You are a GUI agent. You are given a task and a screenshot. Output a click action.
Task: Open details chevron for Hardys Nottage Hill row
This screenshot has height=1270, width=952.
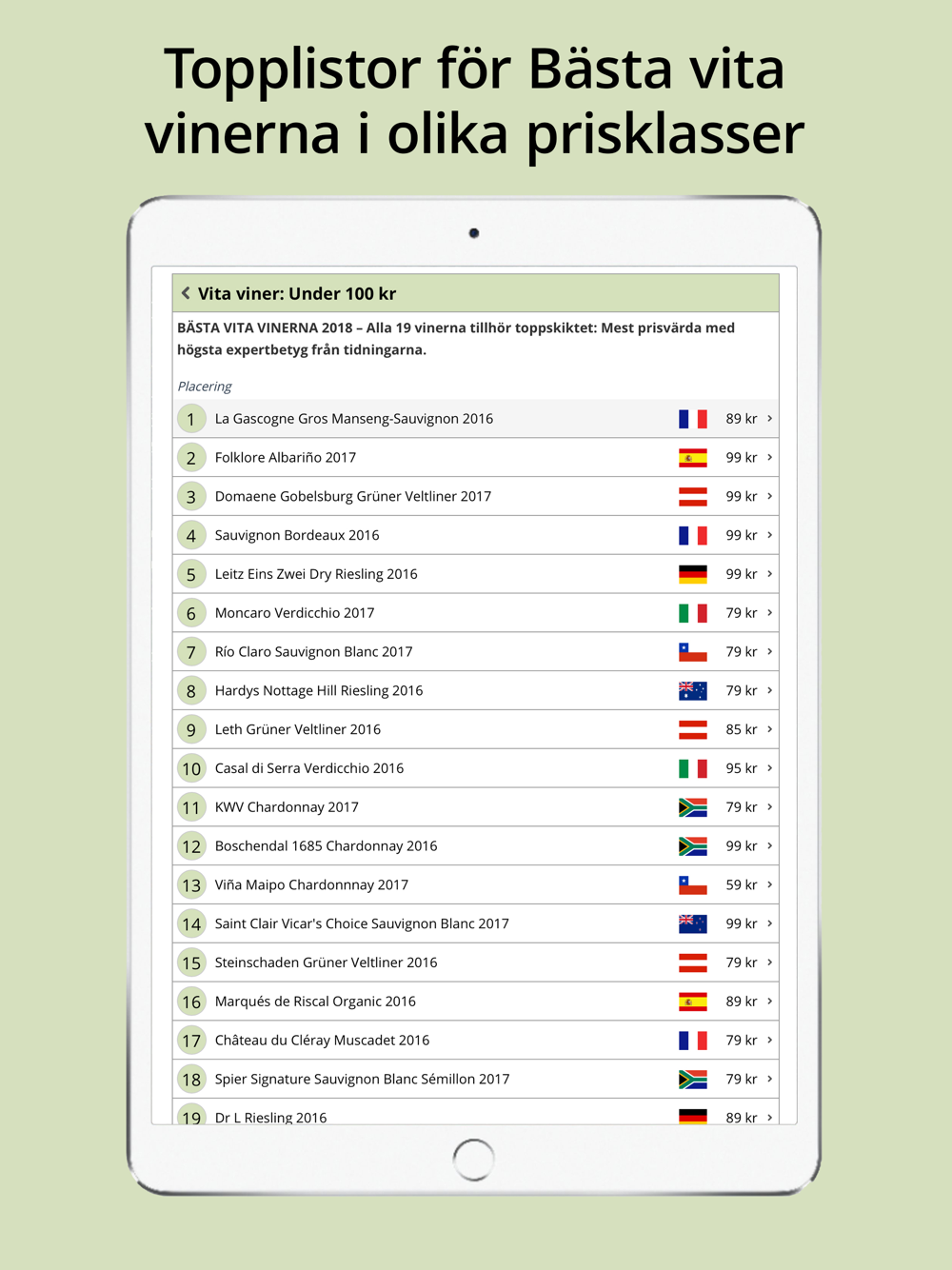[x=769, y=690]
